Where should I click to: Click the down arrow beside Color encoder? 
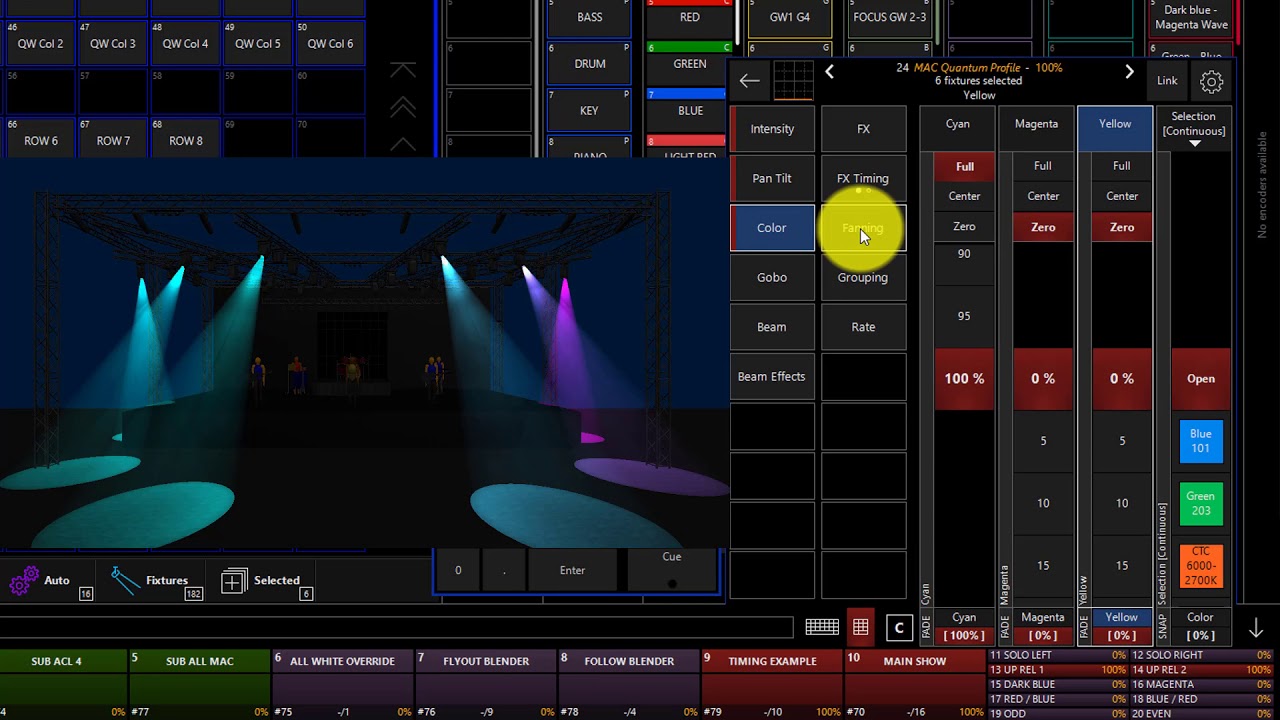(x=1256, y=628)
